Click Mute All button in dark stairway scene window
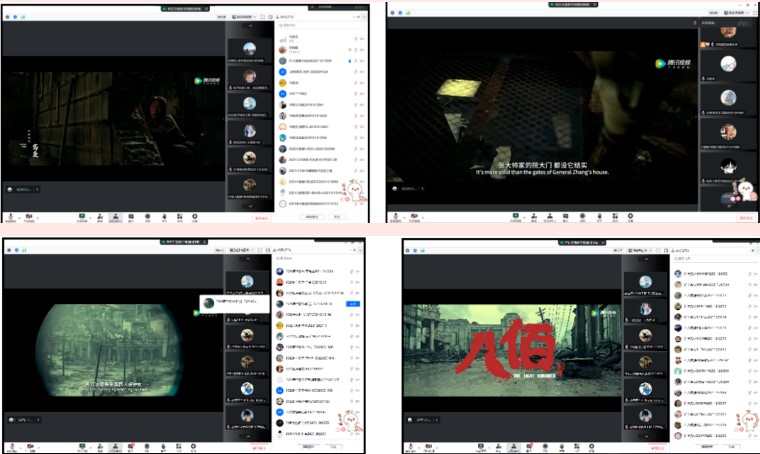The image size is (760, 454). pos(312,217)
